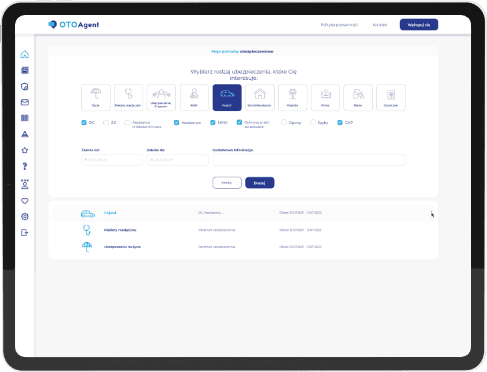Open the start date picker field

pos(112,160)
